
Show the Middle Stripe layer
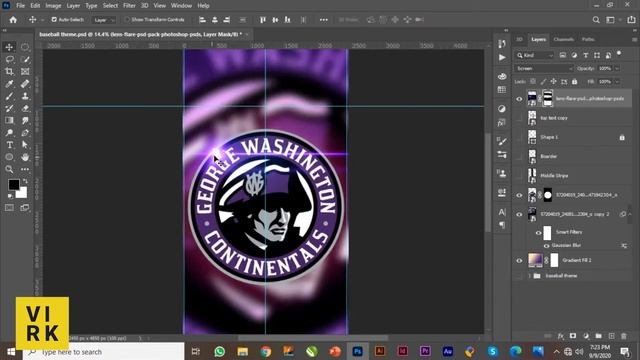[519, 176]
